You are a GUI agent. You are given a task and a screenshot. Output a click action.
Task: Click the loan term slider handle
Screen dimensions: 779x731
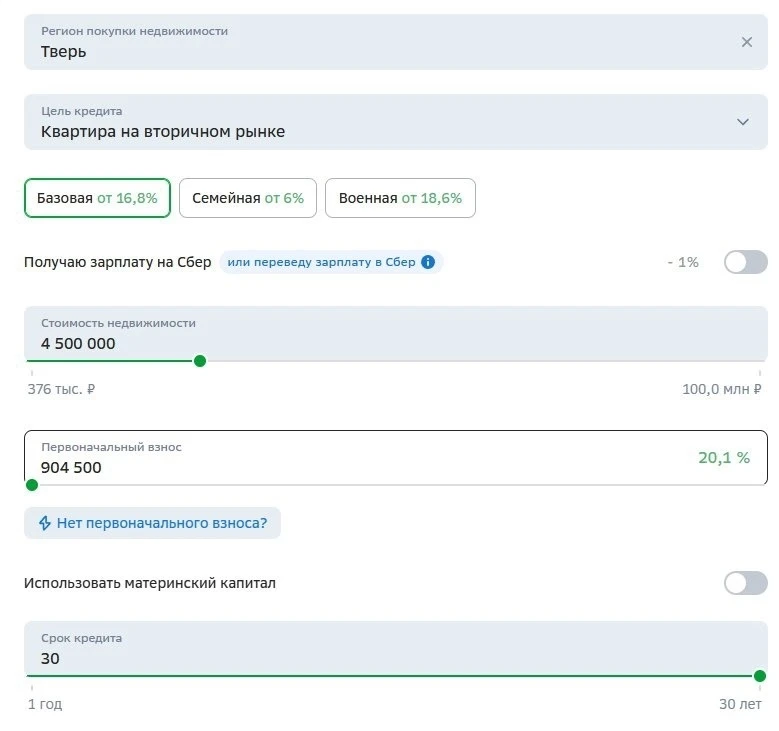click(760, 676)
